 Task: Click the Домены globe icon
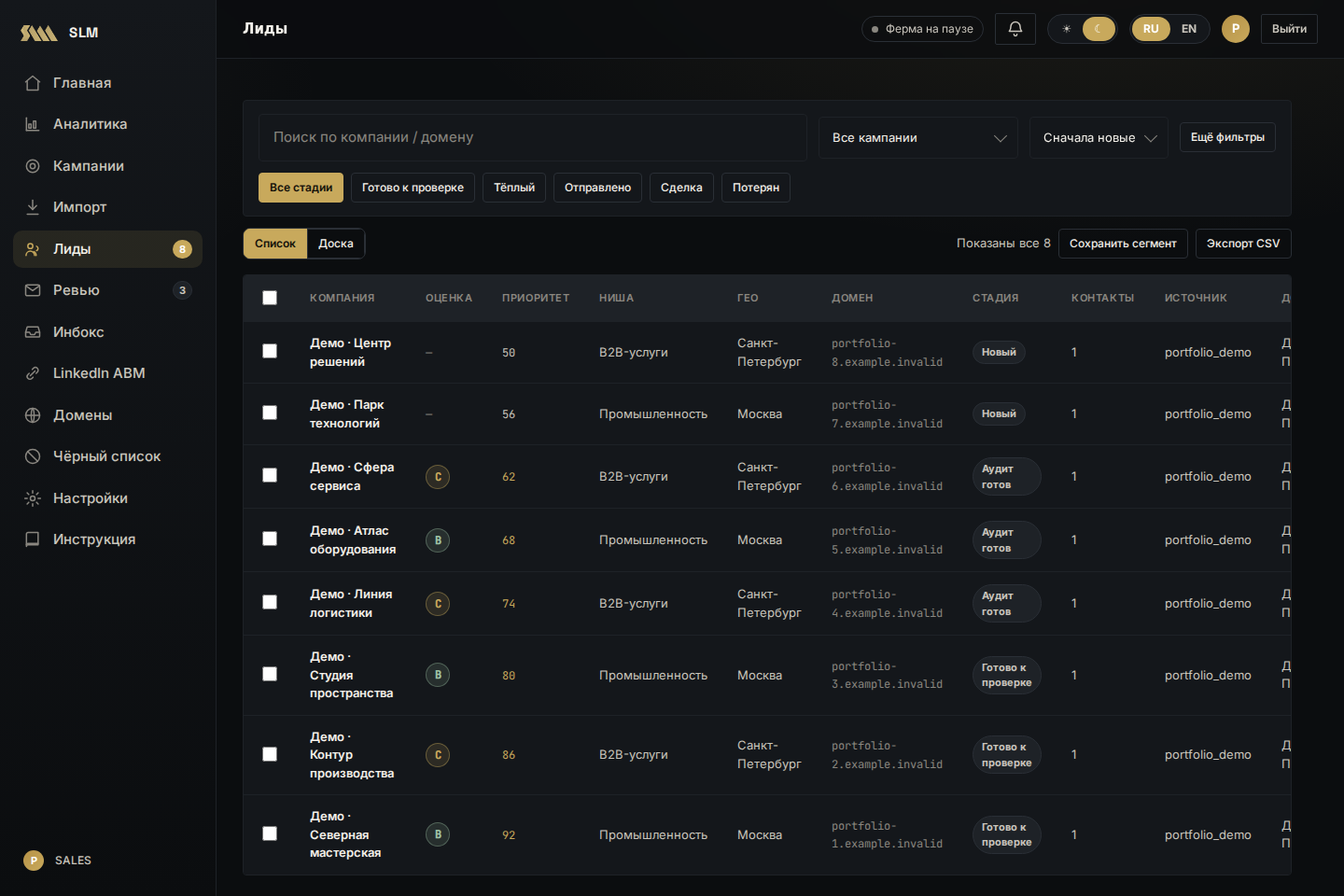[33, 415]
